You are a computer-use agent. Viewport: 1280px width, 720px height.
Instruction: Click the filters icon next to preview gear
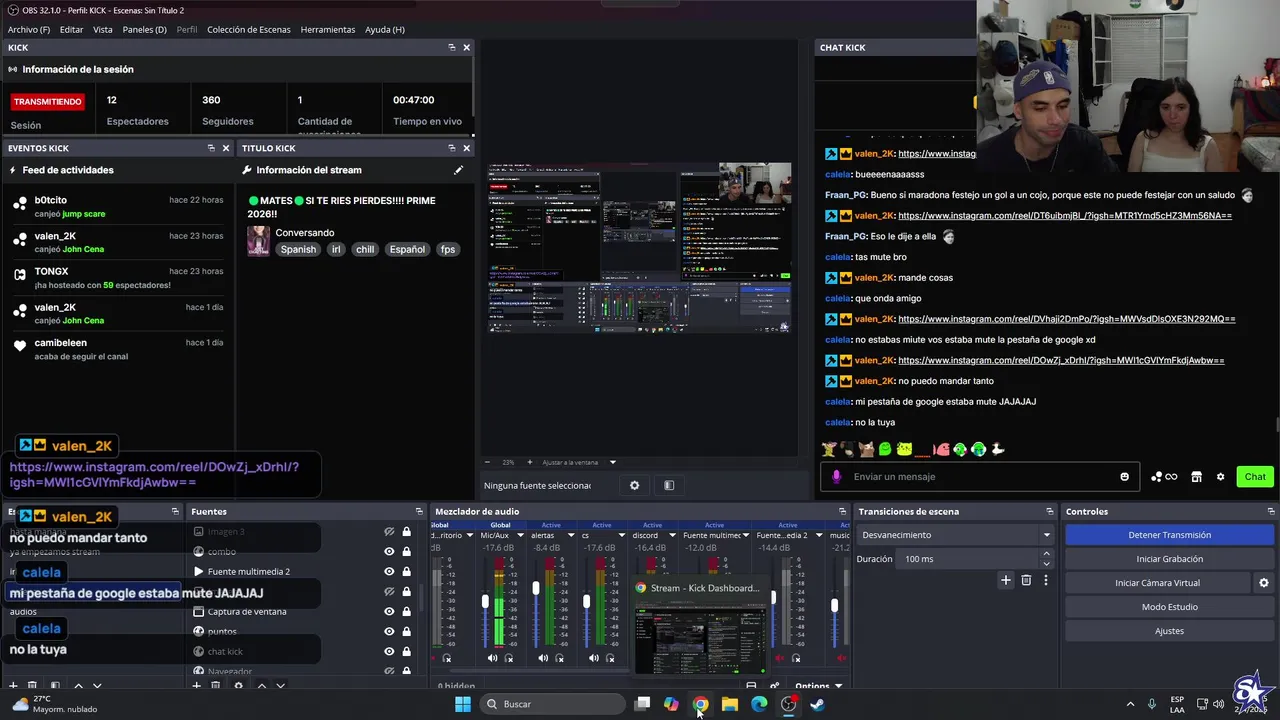[x=669, y=485]
